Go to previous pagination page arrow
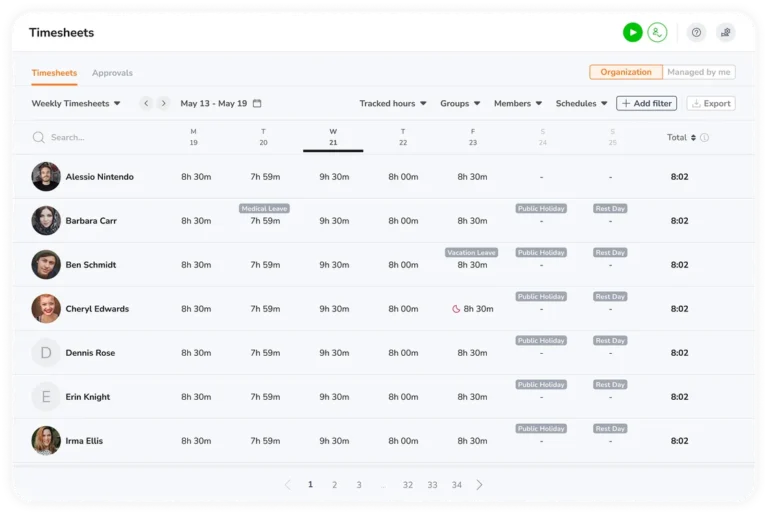The image size is (768, 515). click(x=288, y=485)
